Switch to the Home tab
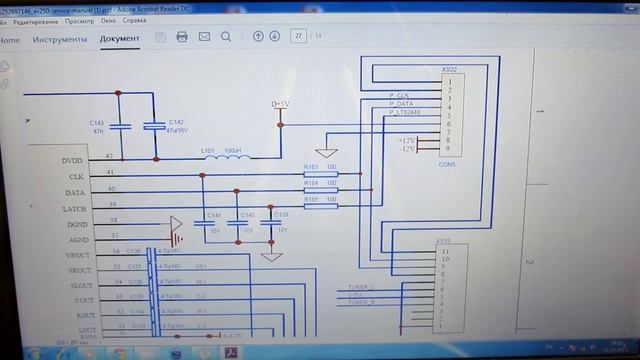Image resolution: width=640 pixels, height=360 pixels. coord(9,40)
